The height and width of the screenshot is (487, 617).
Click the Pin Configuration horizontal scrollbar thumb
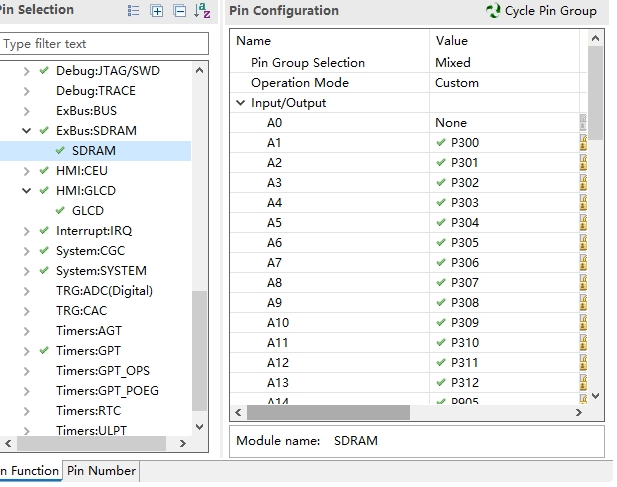tap(328, 412)
